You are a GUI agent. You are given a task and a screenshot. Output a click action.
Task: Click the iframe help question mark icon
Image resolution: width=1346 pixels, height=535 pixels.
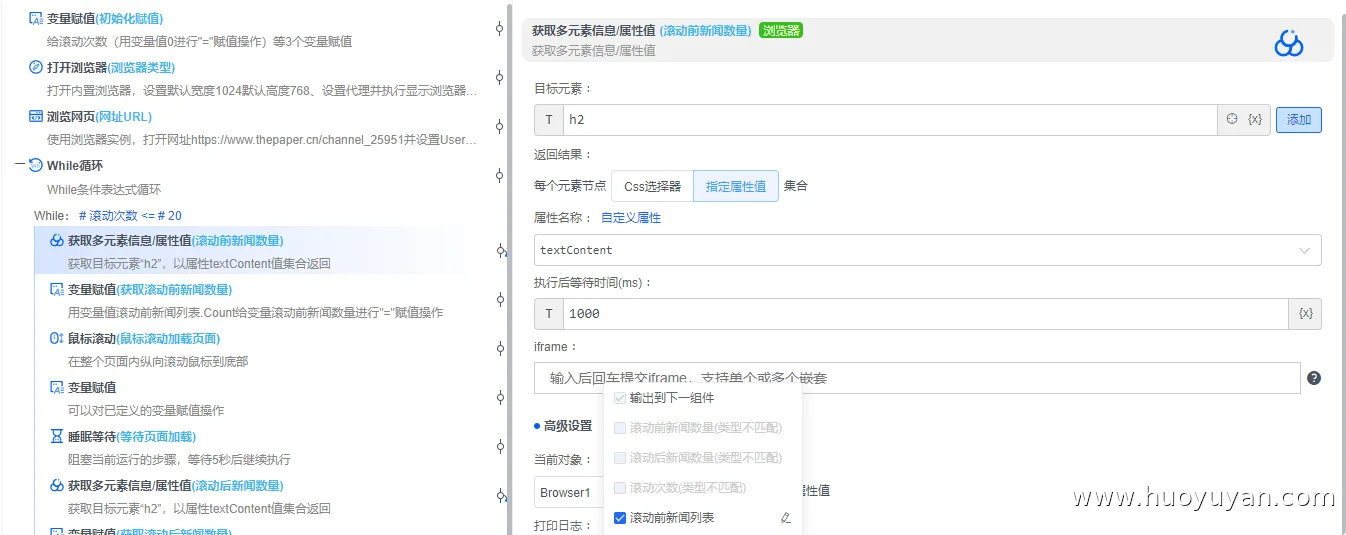click(1314, 378)
